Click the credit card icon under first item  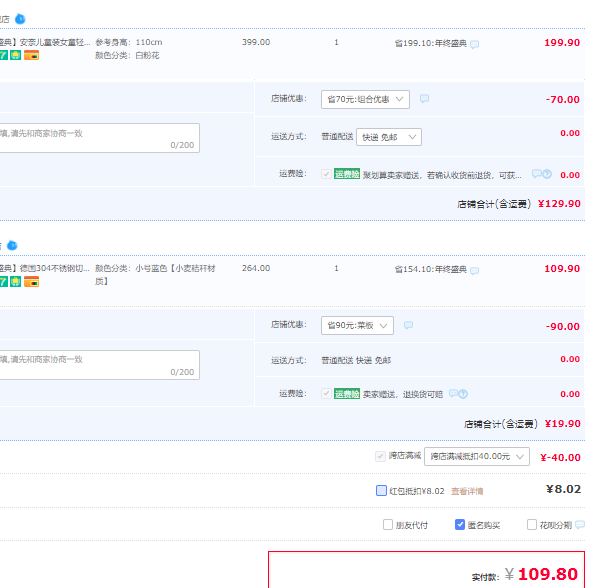click(31, 56)
